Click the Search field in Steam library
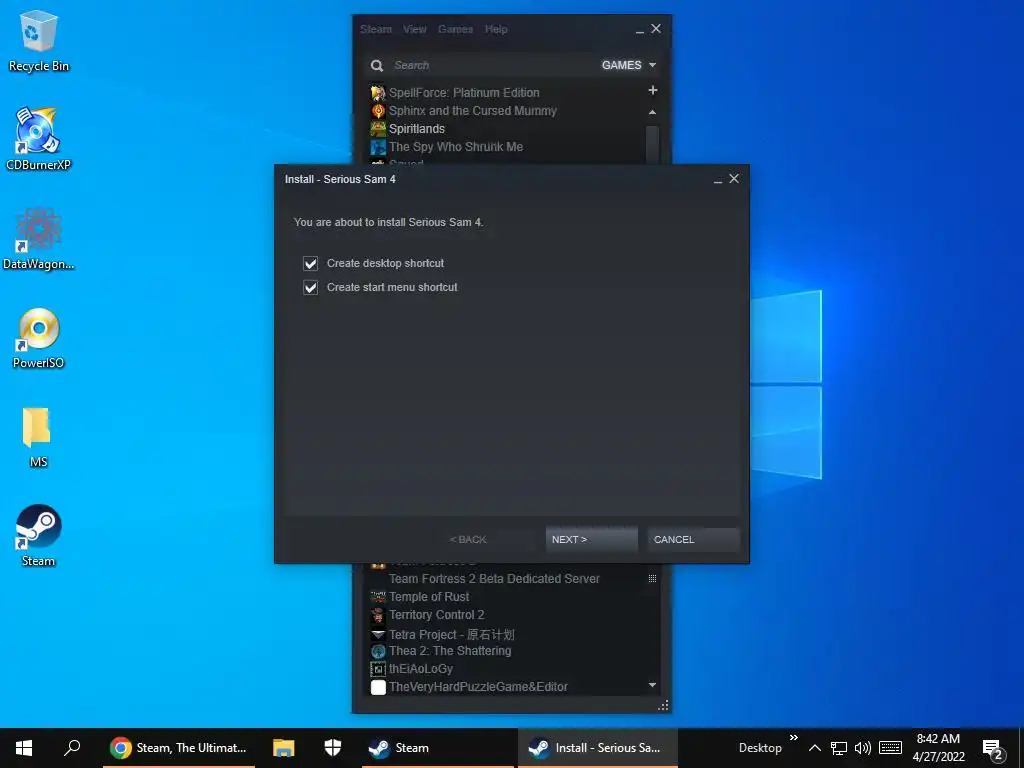Viewport: 1024px width, 768px height. [x=490, y=65]
